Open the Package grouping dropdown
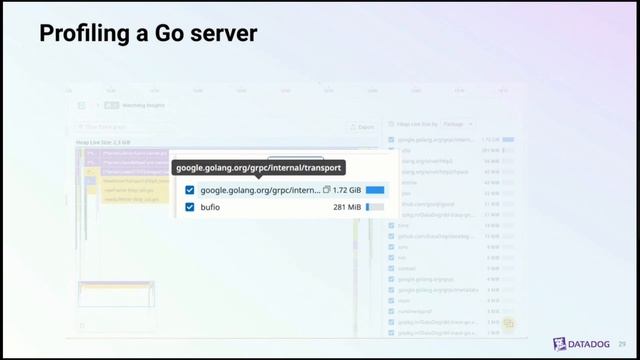 [x=458, y=124]
